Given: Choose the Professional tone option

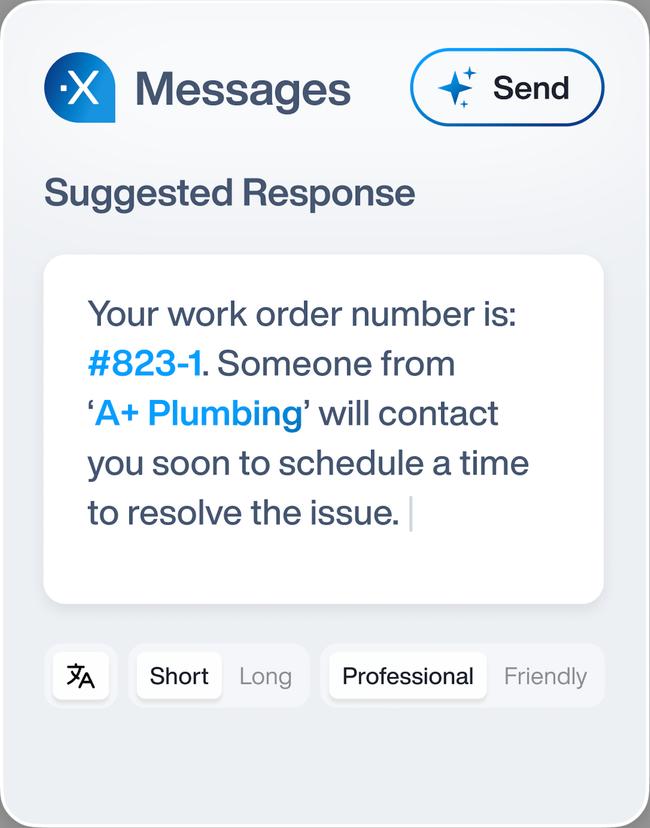Looking at the screenshot, I should 408,676.
